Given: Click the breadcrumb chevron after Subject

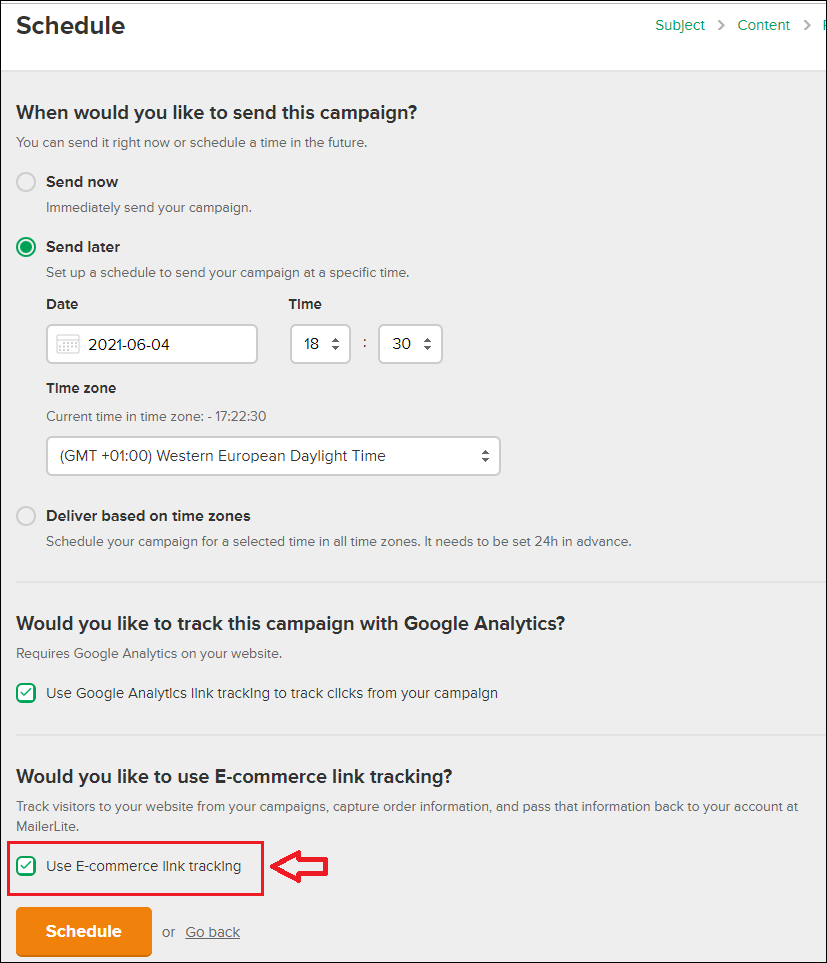Looking at the screenshot, I should [721, 25].
